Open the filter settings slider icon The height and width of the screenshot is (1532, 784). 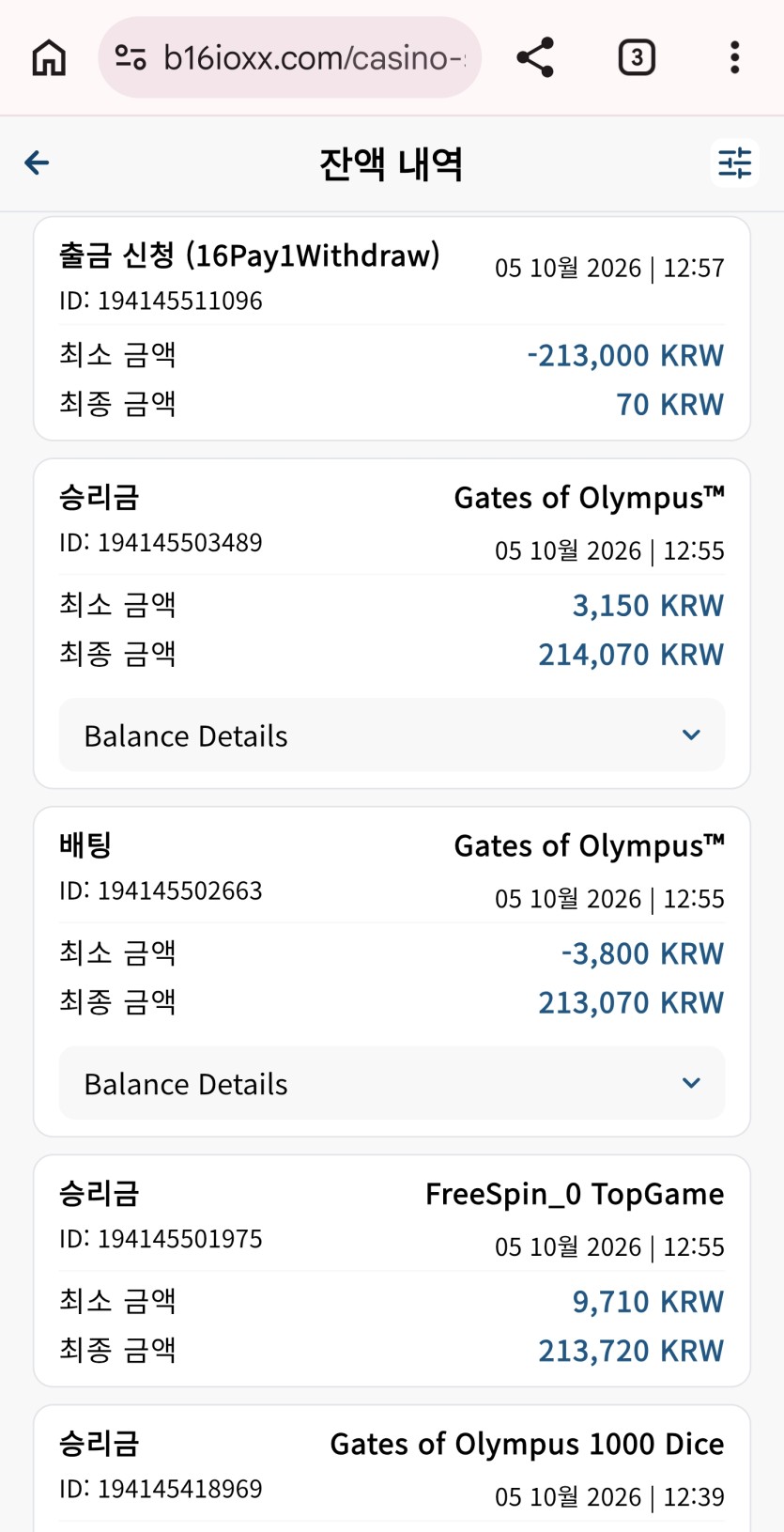[x=734, y=162]
